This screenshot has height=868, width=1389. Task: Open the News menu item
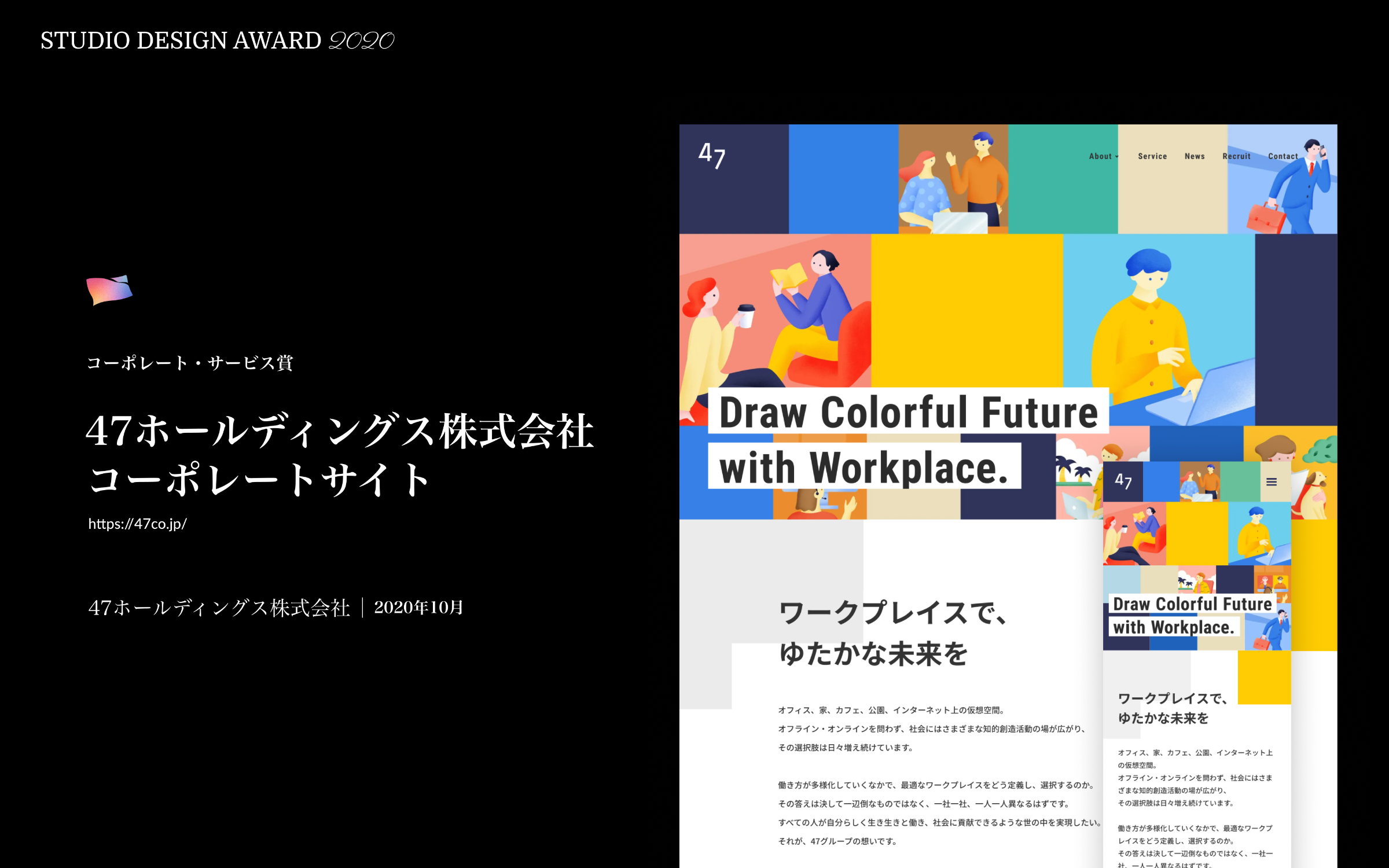[x=1195, y=156]
